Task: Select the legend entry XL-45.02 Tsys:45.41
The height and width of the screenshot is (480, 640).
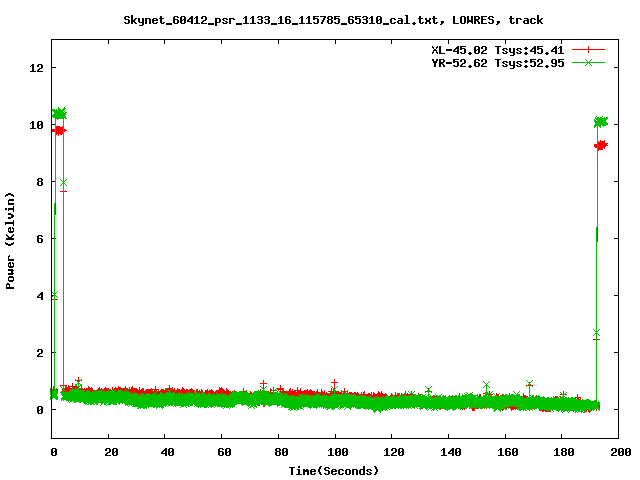Action: [x=498, y=50]
